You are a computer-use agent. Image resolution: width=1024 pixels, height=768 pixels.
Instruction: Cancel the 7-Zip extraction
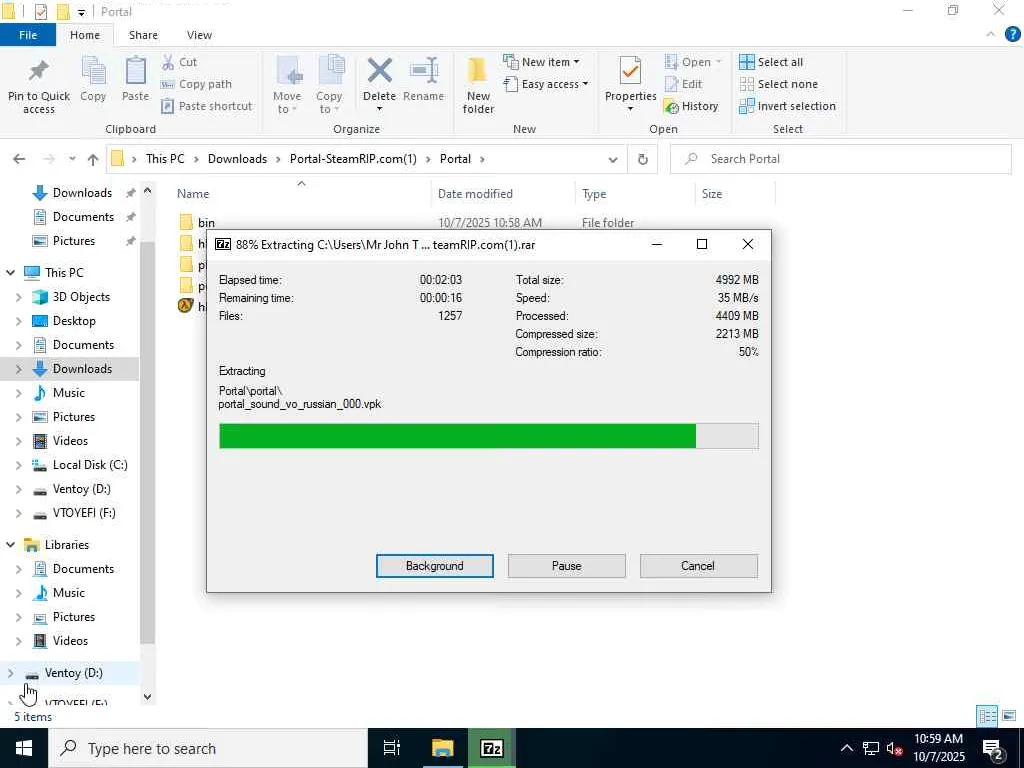[698, 566]
